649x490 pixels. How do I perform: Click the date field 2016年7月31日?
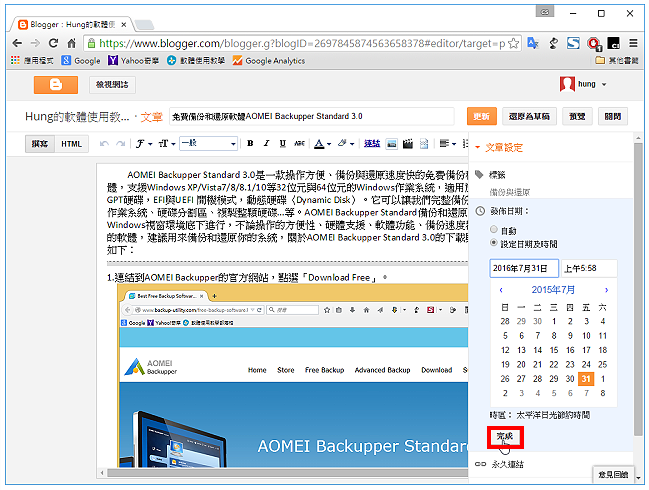524,268
